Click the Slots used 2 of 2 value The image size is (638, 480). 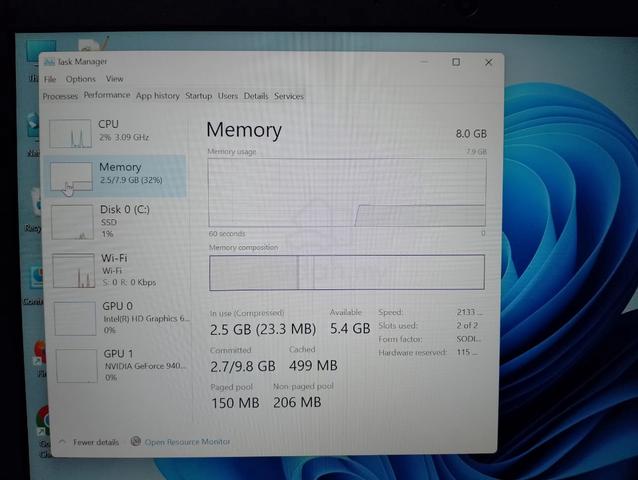467,325
